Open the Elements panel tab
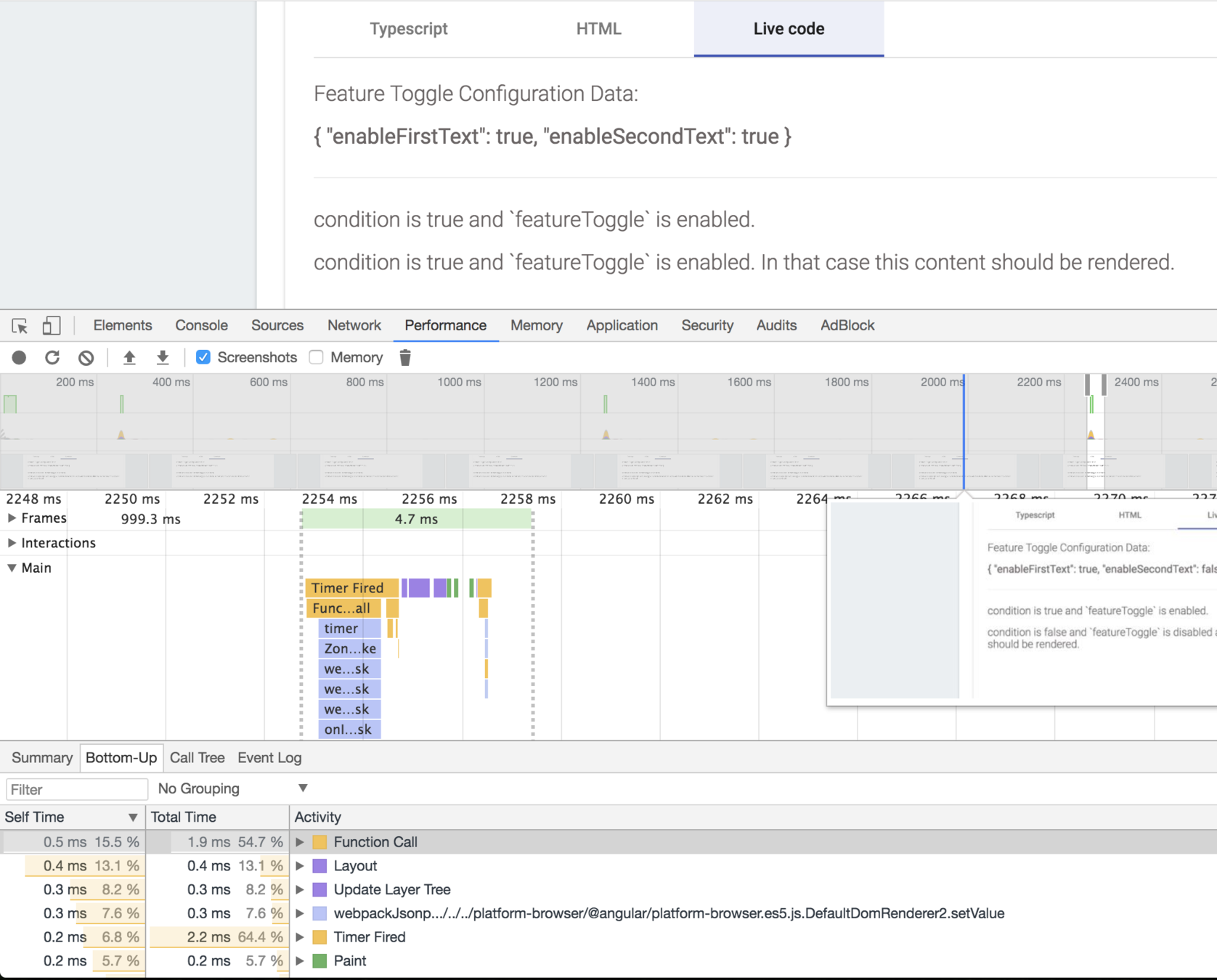The height and width of the screenshot is (980, 1217). 123,326
